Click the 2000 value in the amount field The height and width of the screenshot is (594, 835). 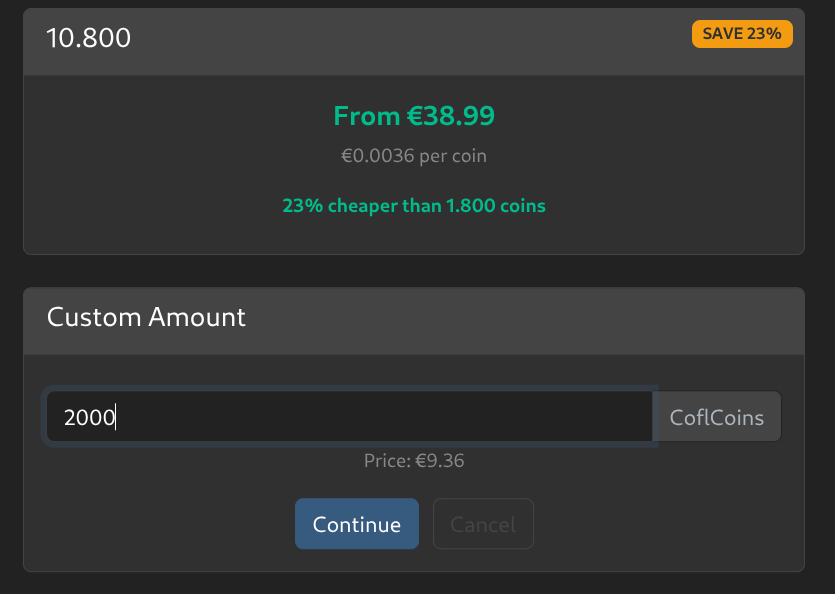90,417
